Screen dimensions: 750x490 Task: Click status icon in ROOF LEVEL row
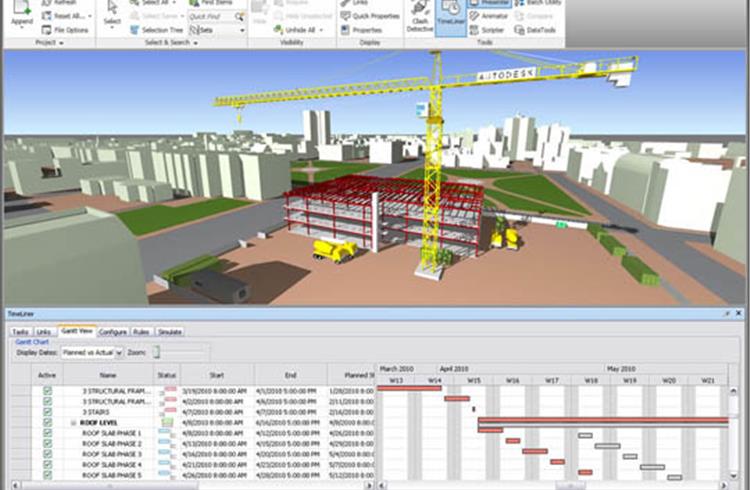[167, 423]
